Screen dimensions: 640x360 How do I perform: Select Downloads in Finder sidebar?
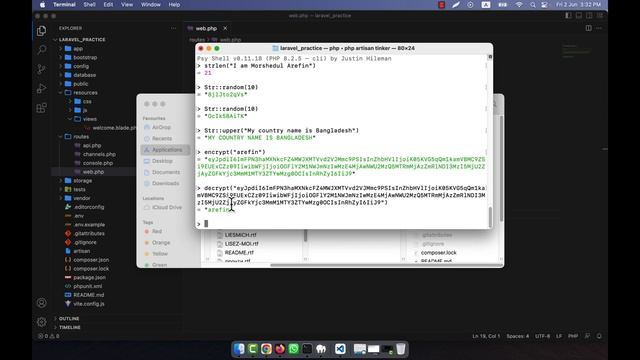(166, 183)
